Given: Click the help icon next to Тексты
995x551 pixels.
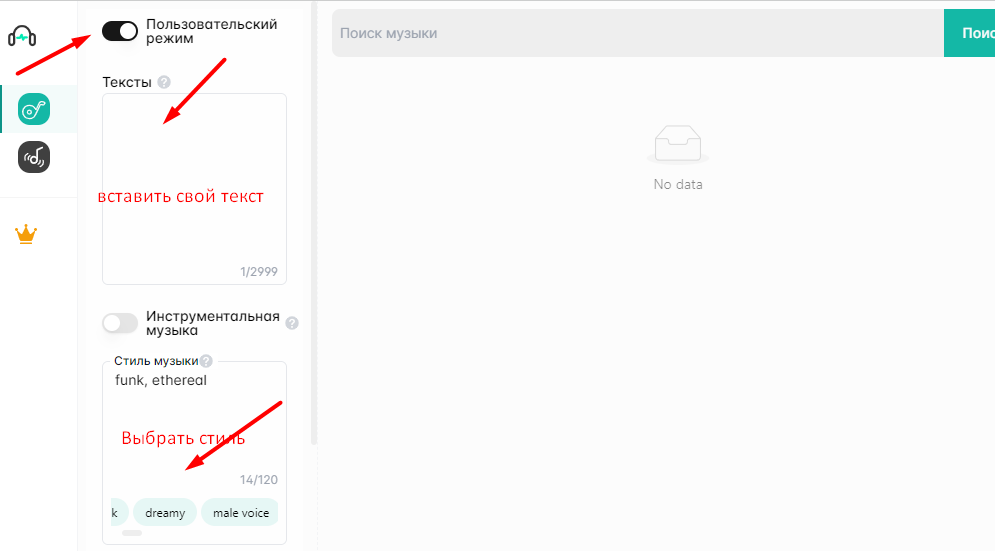Looking at the screenshot, I should pos(164,82).
